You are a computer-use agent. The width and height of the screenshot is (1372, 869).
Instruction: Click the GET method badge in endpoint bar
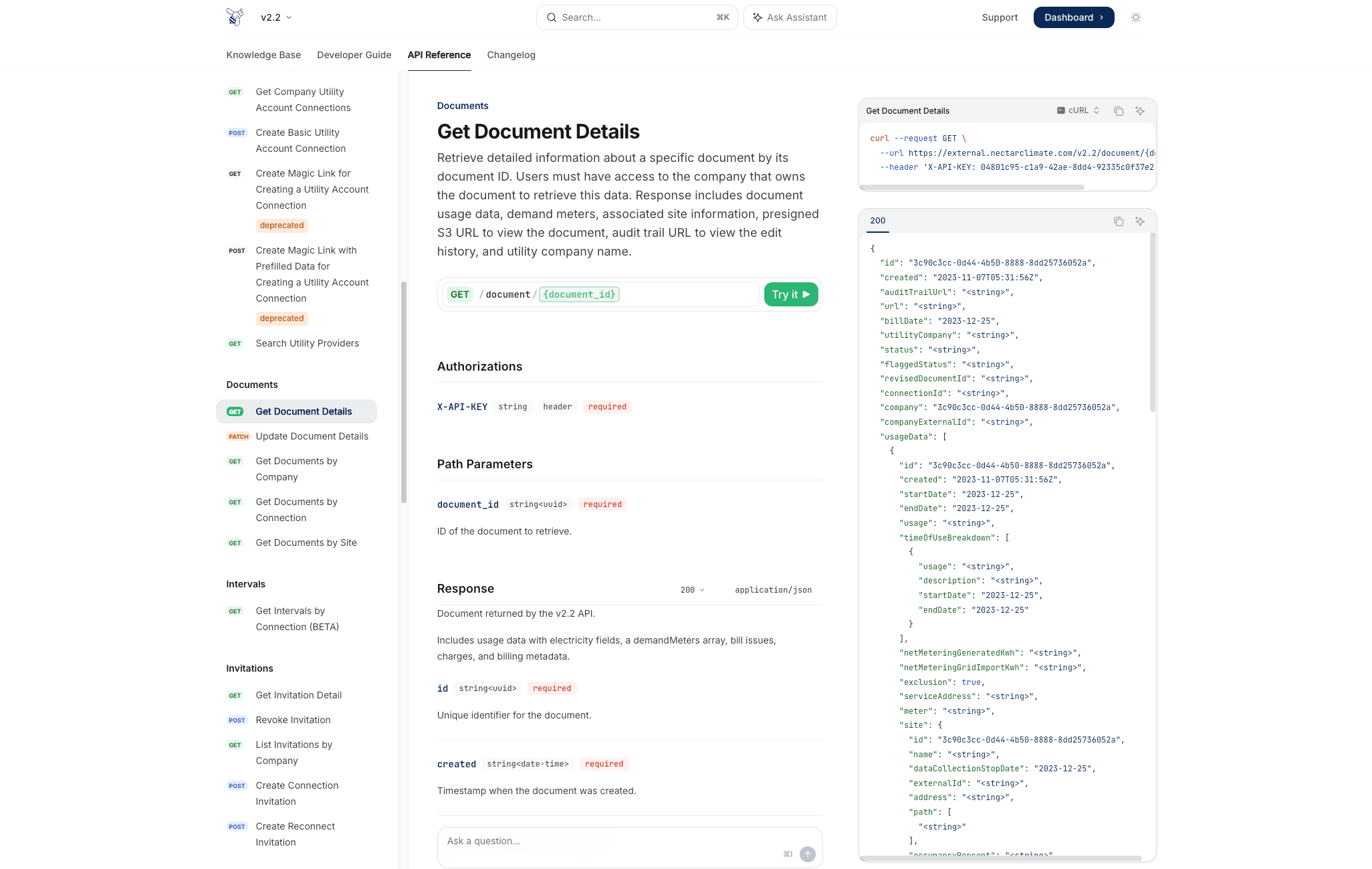coord(460,294)
